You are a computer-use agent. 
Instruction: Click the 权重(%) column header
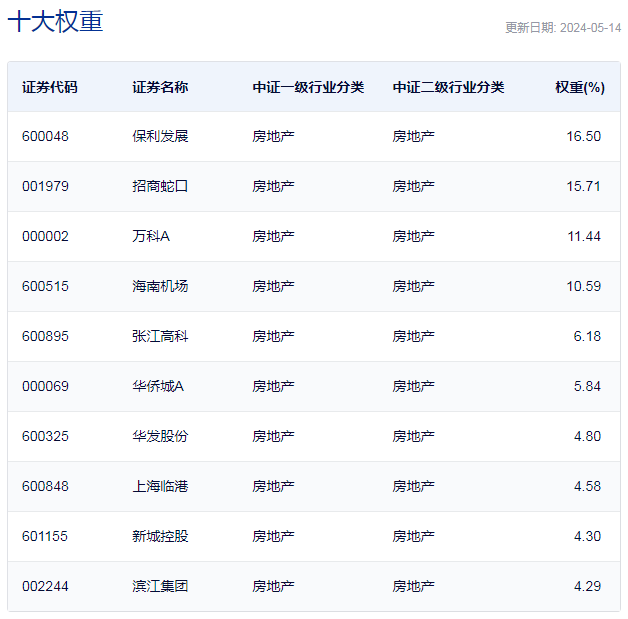click(x=580, y=87)
